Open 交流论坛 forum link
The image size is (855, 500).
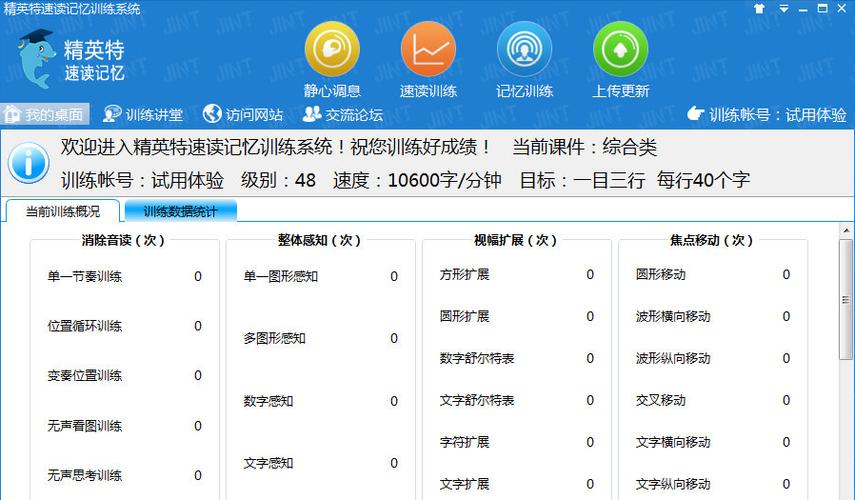coord(343,115)
